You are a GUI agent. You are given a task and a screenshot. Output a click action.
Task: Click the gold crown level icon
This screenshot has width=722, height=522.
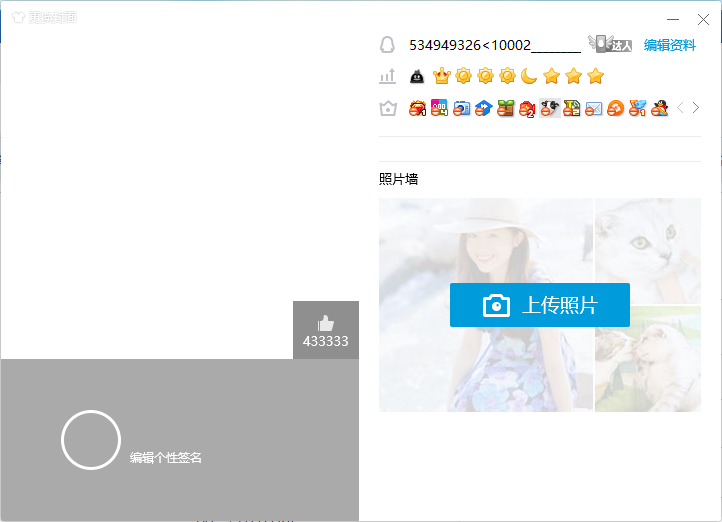[442, 76]
